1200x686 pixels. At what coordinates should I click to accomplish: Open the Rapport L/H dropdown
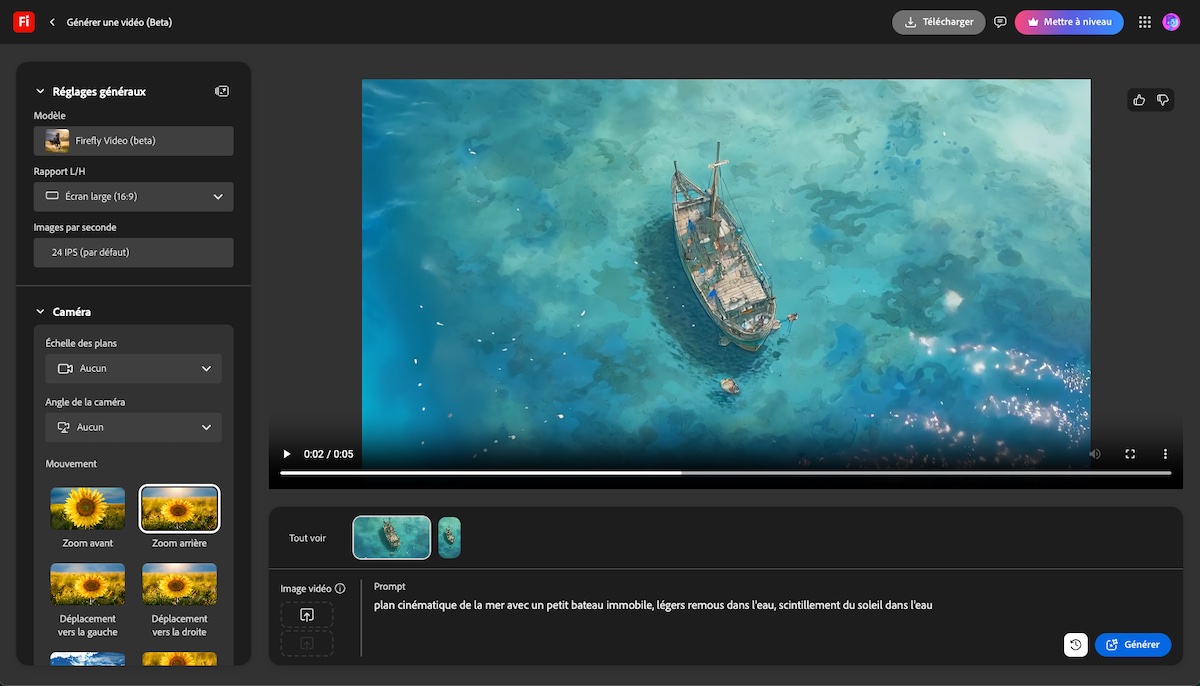tap(133, 197)
